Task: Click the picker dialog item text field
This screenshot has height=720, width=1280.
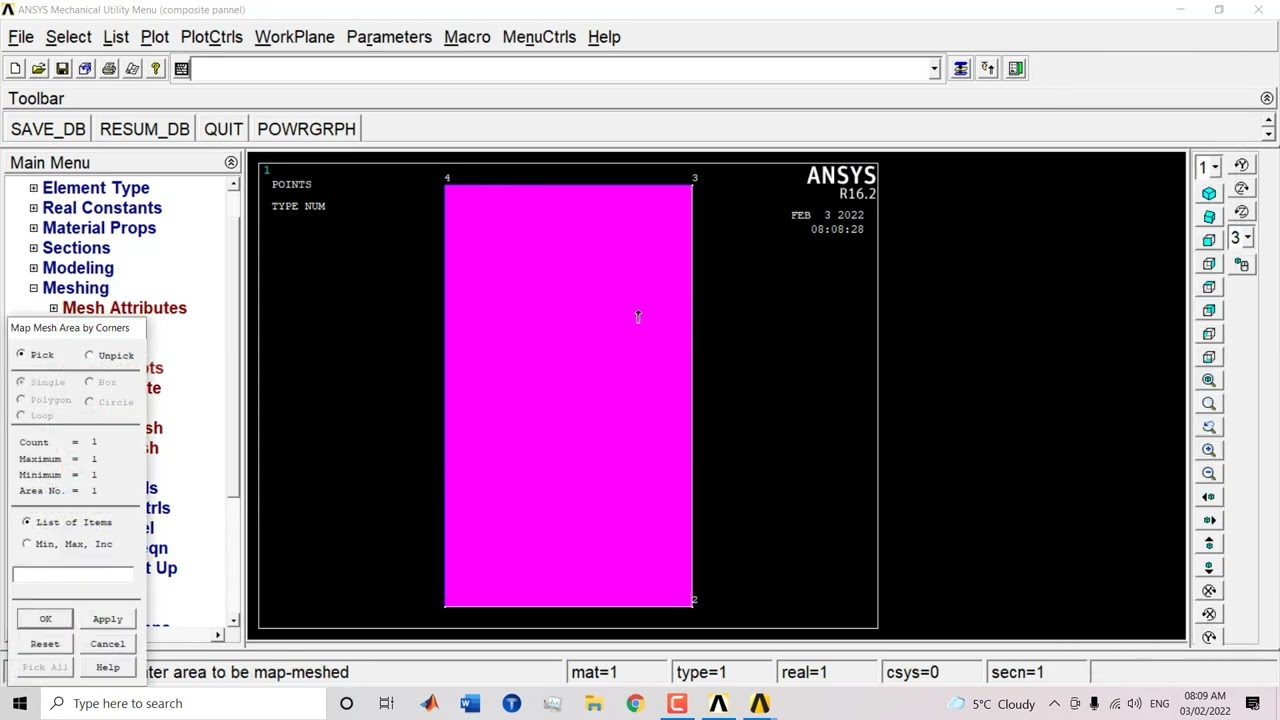Action: tap(73, 574)
